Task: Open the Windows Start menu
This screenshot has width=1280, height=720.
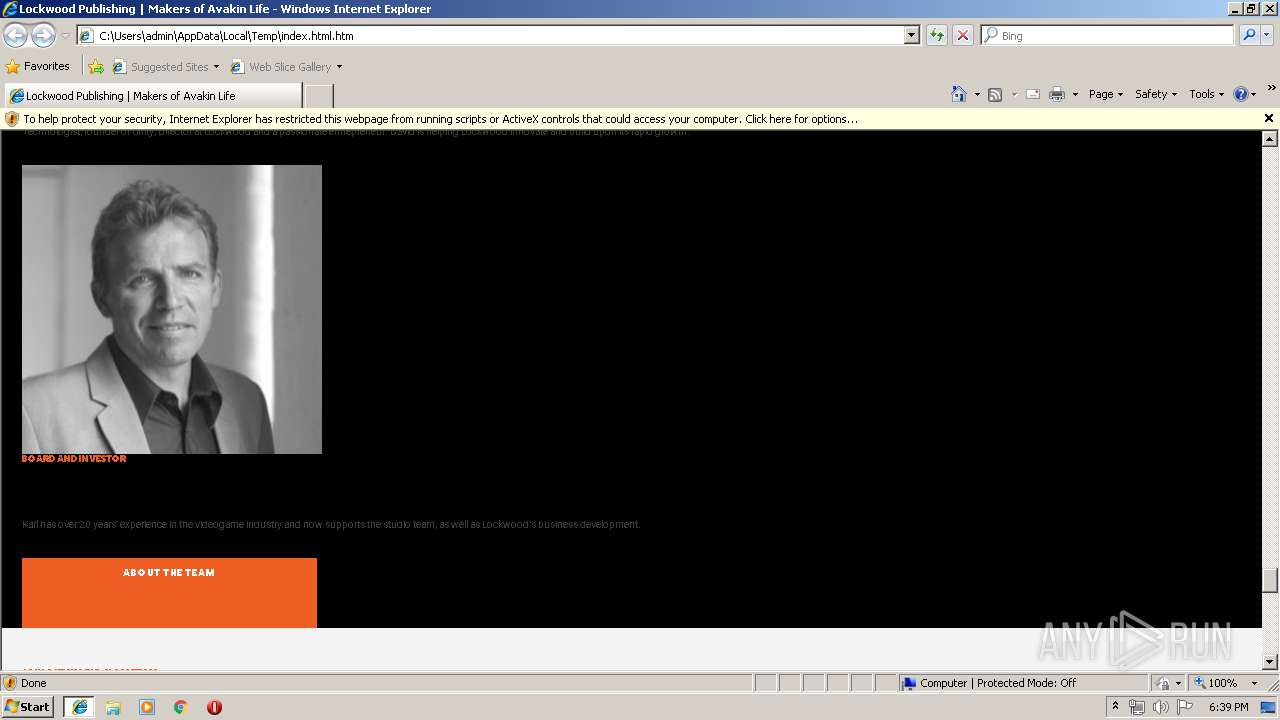Action: (28, 706)
